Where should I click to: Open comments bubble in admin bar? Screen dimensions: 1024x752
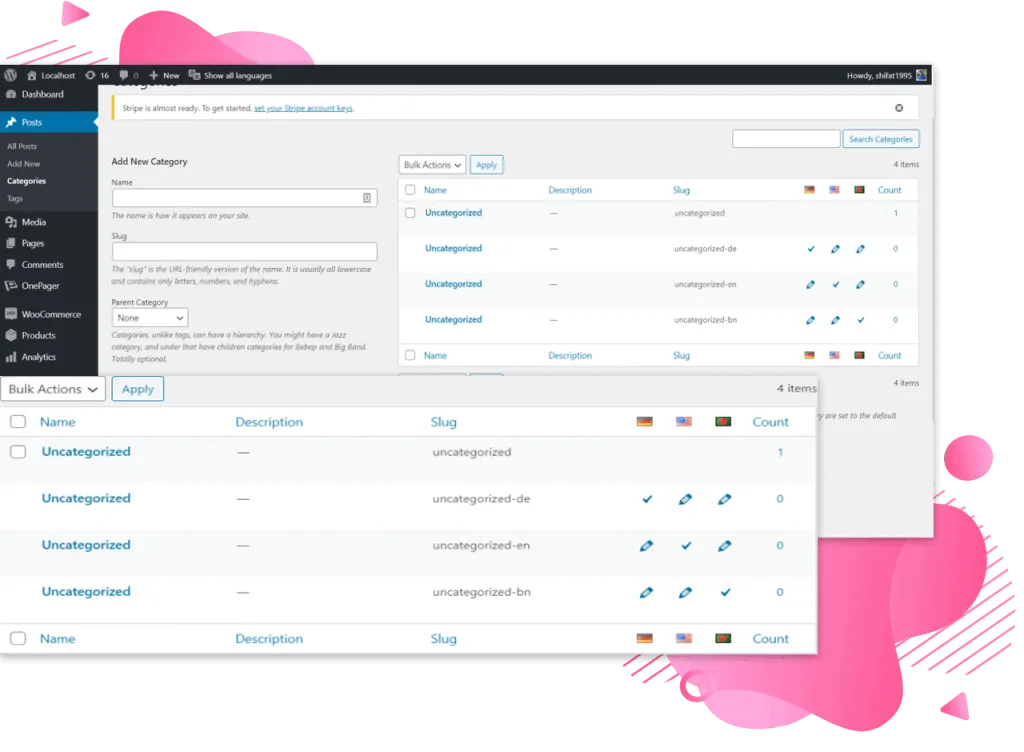coord(129,75)
